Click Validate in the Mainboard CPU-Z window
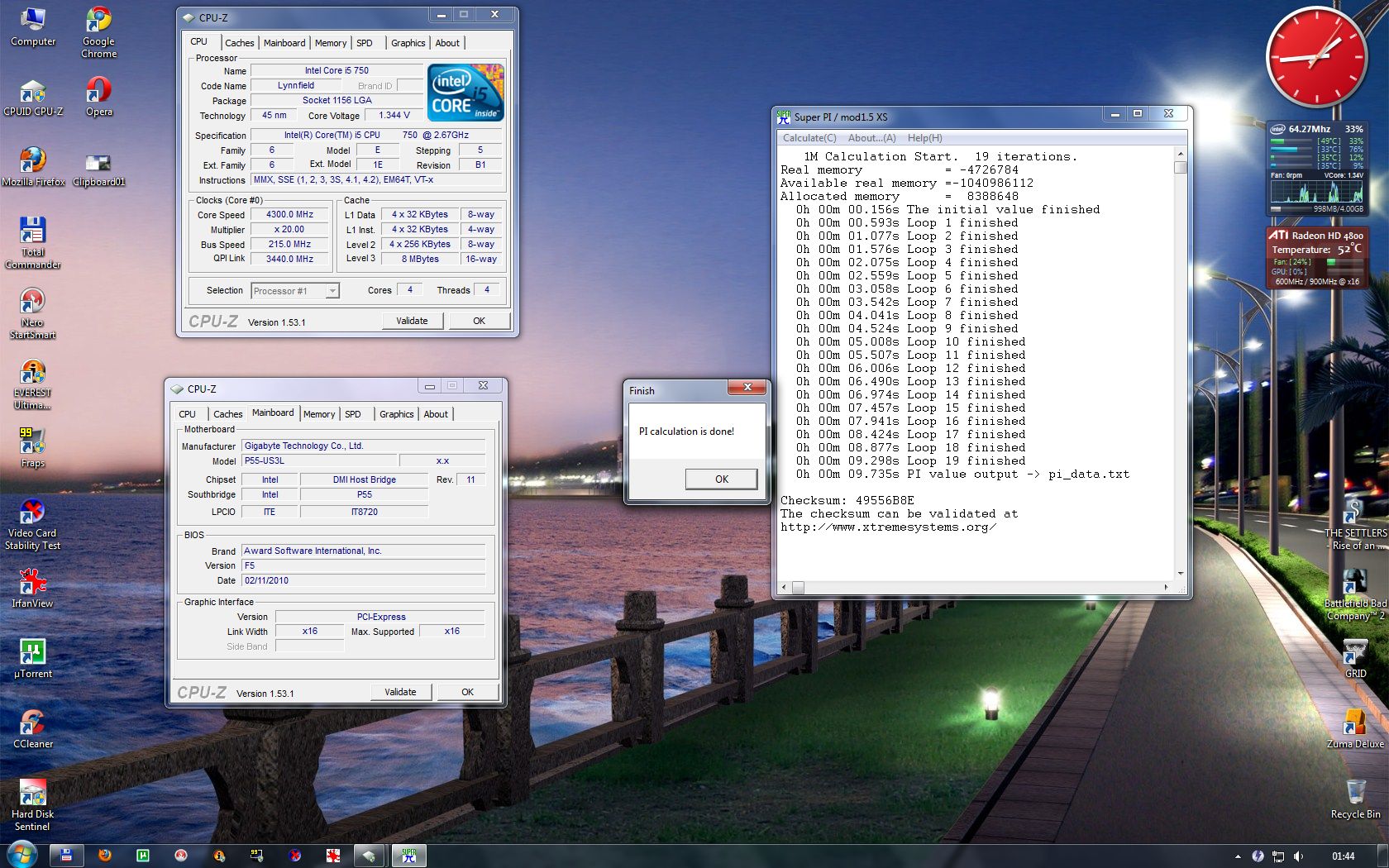Viewport: 1389px width, 868px height. pyautogui.click(x=400, y=692)
